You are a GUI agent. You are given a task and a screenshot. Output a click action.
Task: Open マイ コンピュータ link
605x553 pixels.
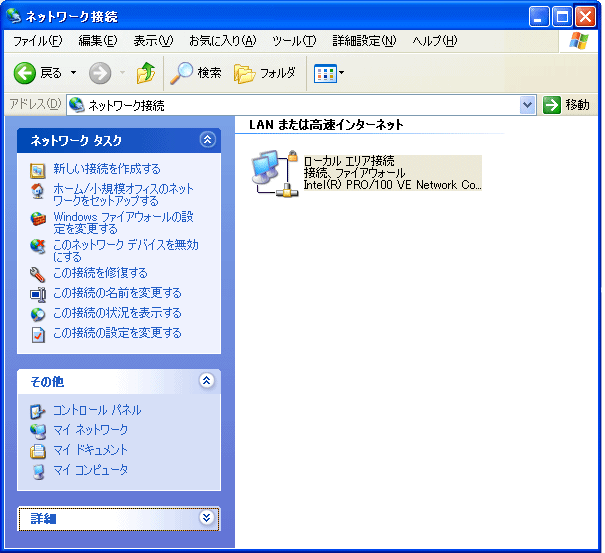point(90,470)
